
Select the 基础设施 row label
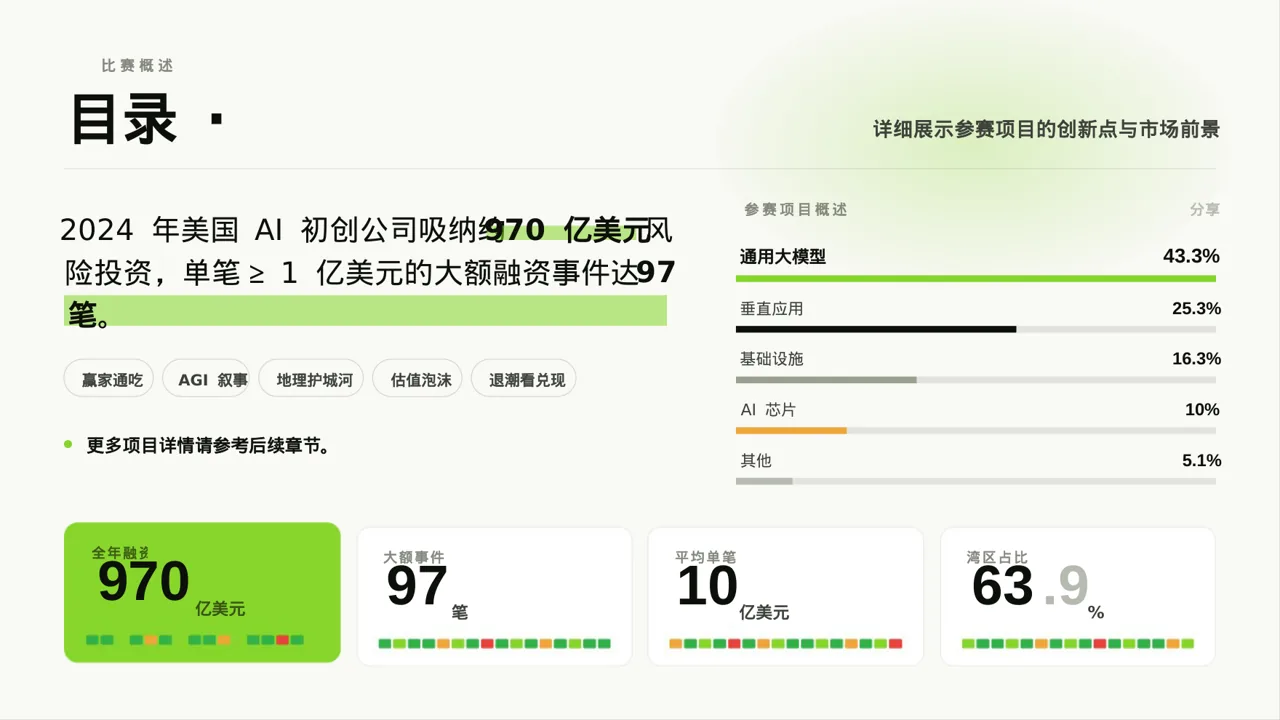point(771,359)
